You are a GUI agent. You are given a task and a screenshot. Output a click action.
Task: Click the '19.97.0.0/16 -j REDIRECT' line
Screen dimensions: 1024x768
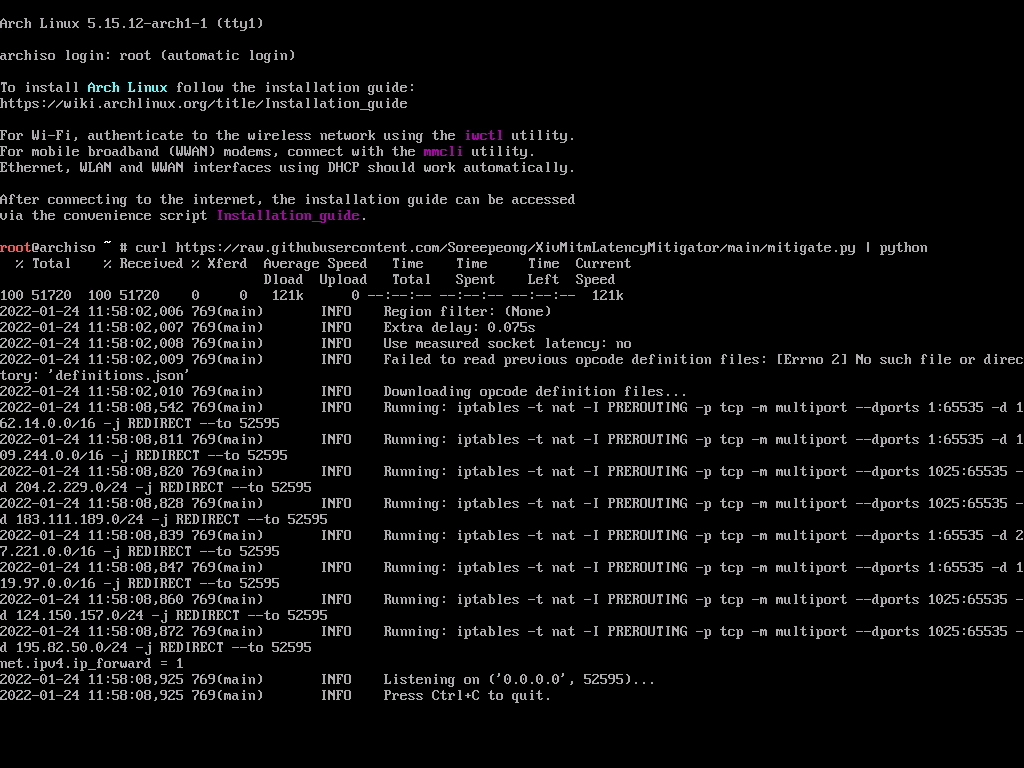tap(140, 584)
